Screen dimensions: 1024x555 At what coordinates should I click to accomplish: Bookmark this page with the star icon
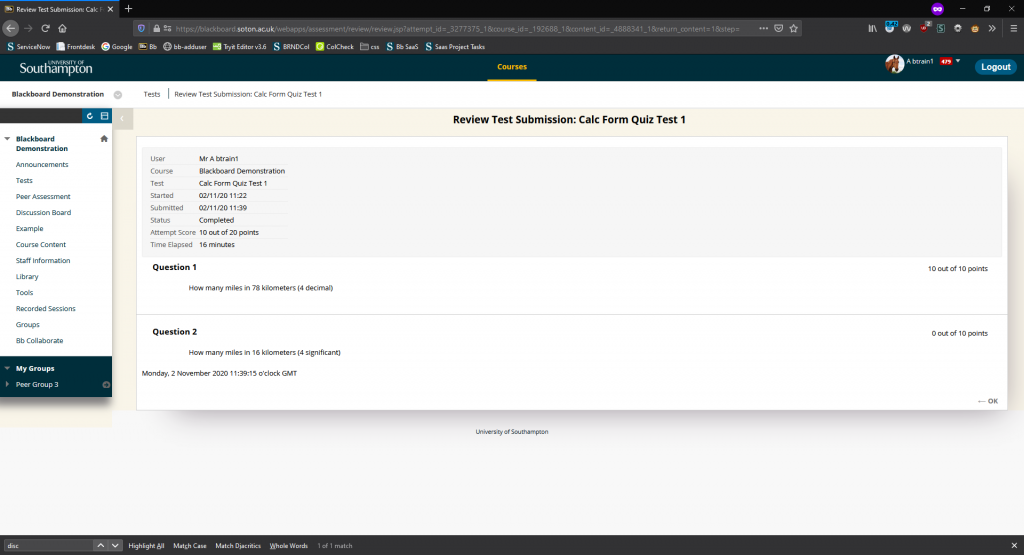pos(793,28)
